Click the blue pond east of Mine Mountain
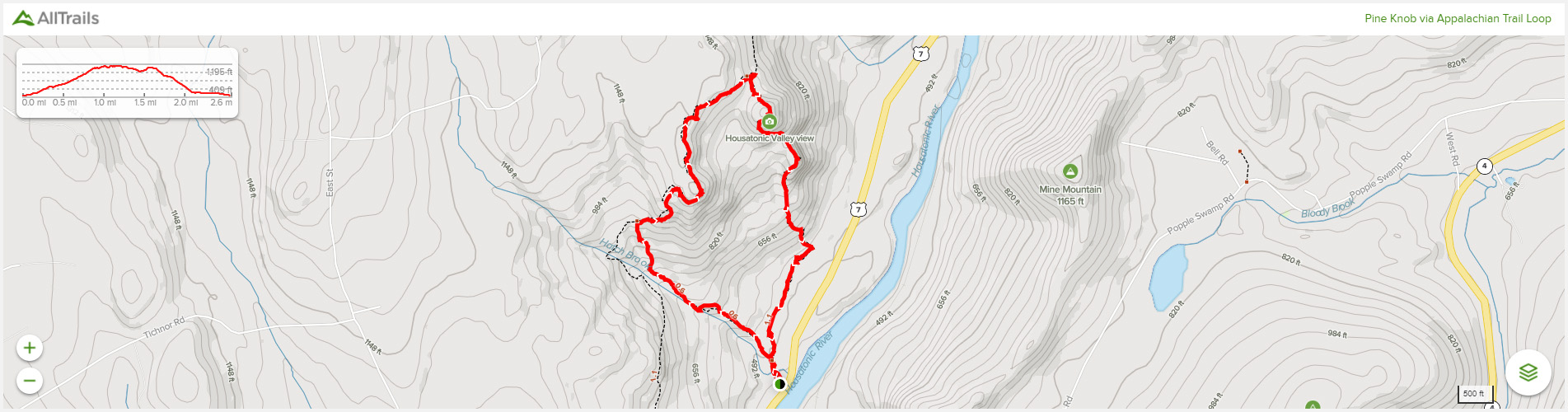Image resolution: width=1568 pixels, height=412 pixels. (1168, 274)
